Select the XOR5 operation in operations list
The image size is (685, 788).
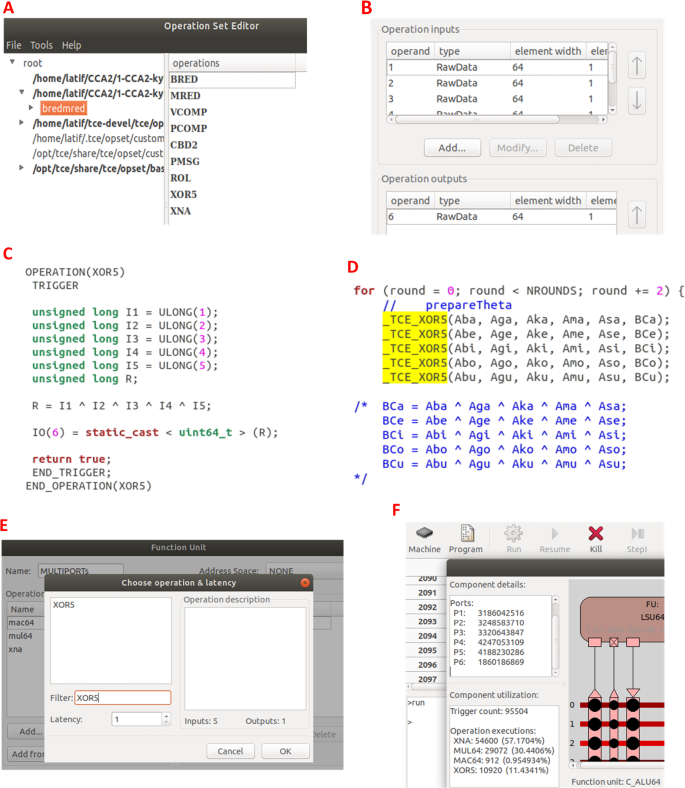[x=183, y=194]
